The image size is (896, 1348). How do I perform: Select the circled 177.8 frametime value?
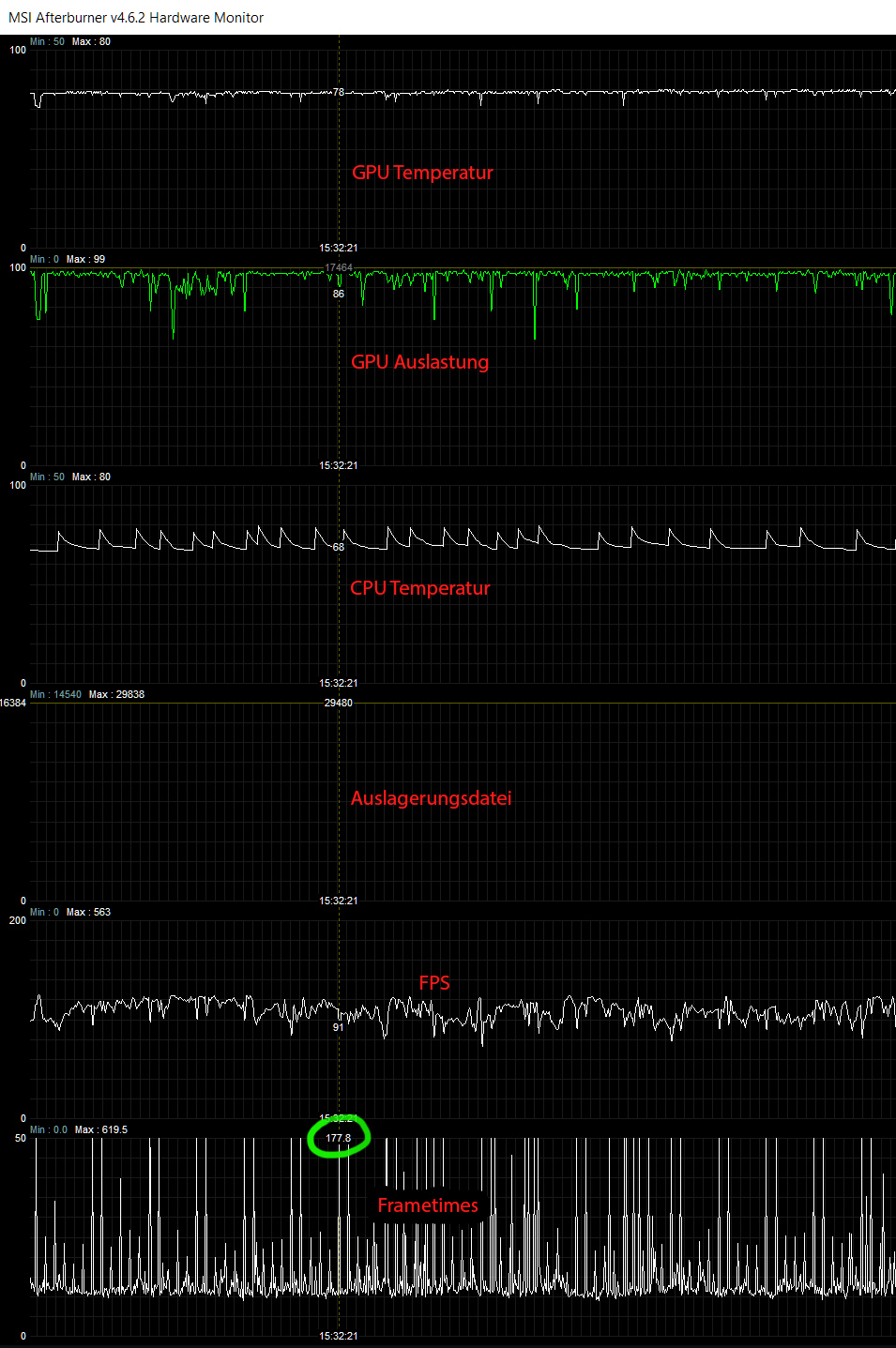[x=339, y=1137]
